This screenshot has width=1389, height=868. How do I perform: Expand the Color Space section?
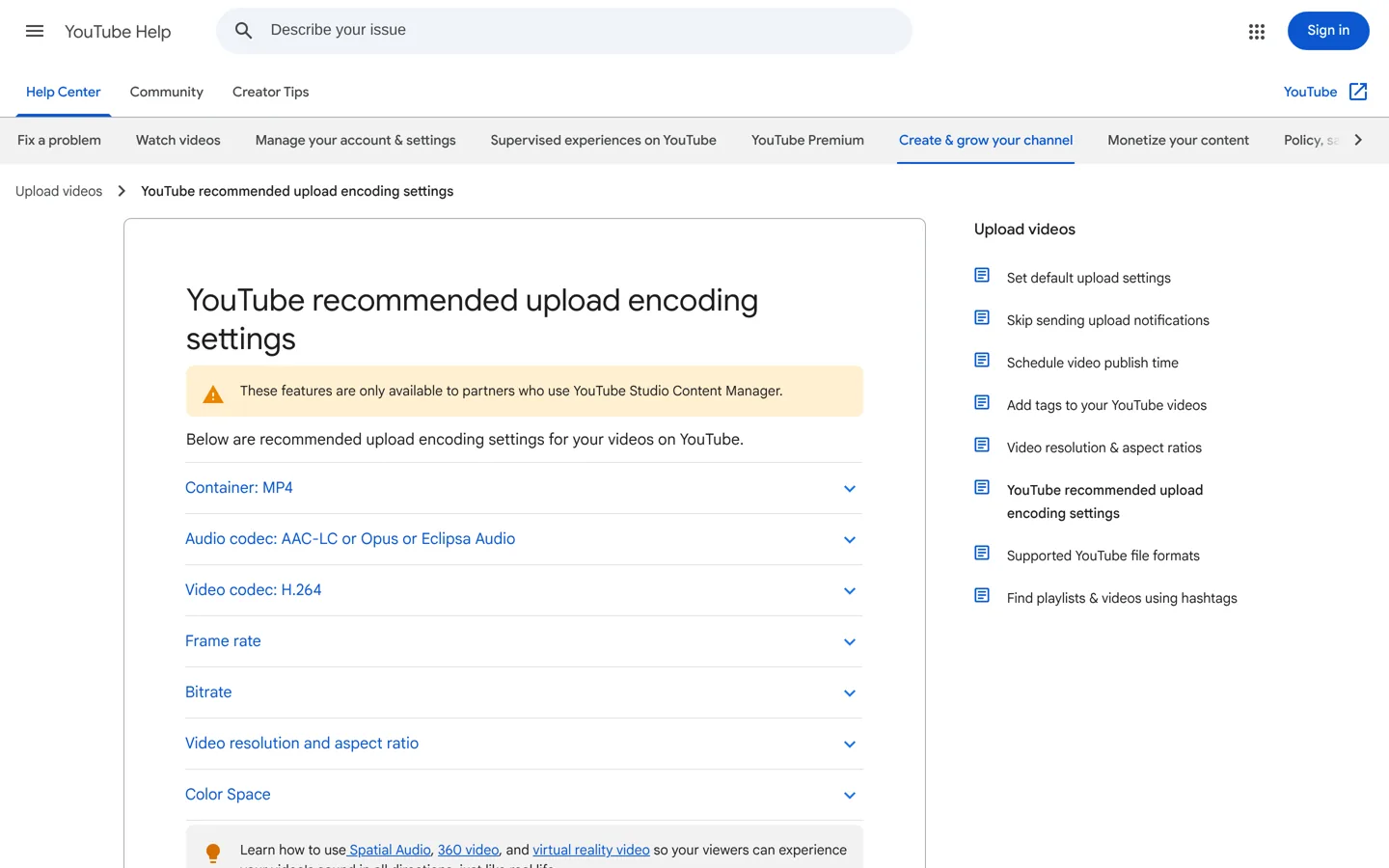(x=524, y=795)
